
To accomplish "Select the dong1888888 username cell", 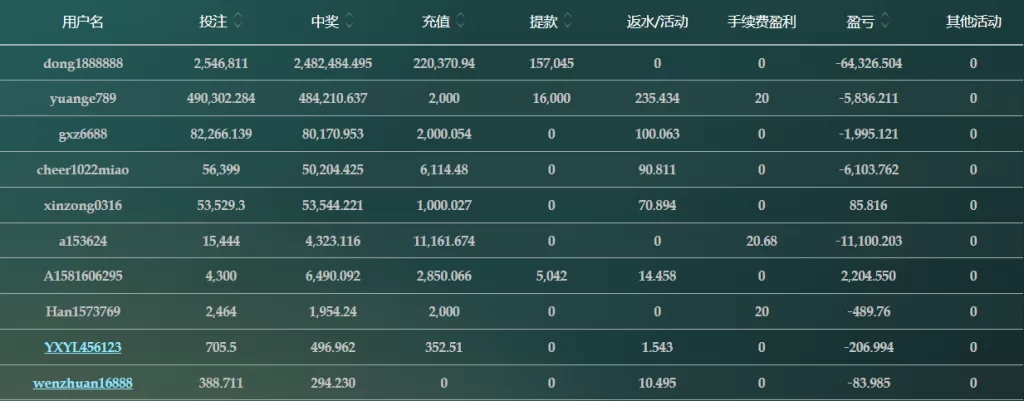I will [83, 63].
